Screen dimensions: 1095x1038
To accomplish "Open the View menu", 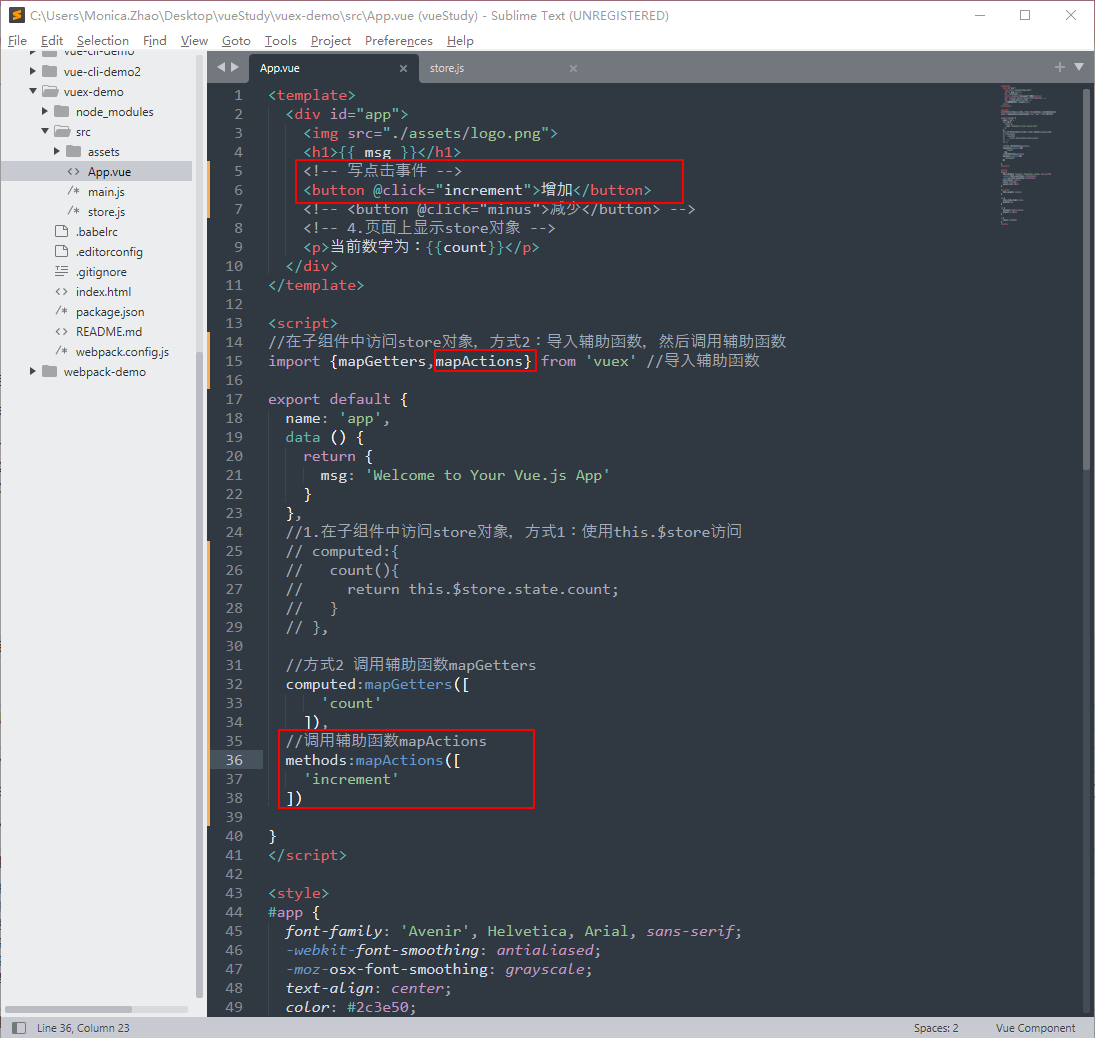I will click(194, 41).
